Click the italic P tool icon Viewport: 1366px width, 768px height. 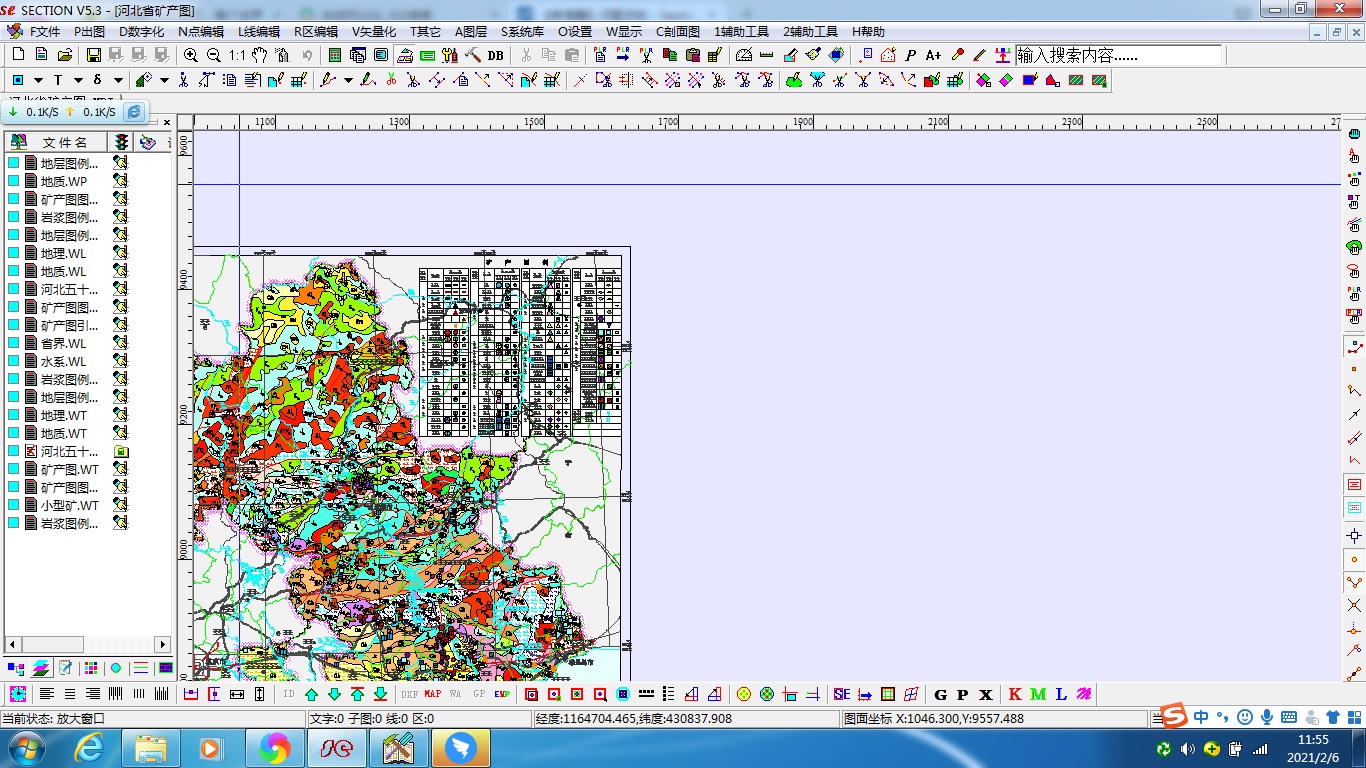click(x=911, y=55)
